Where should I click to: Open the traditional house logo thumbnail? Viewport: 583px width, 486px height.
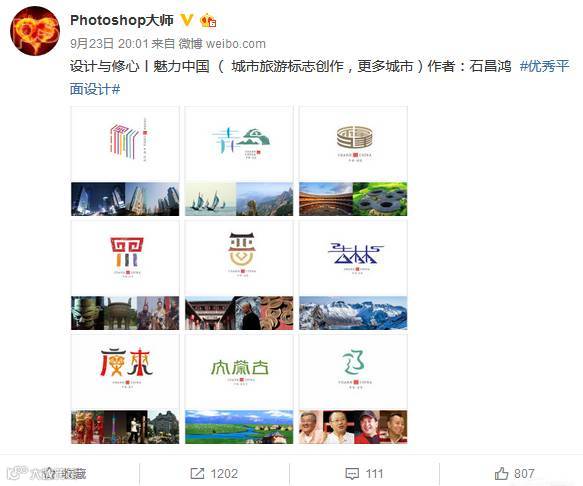point(239,275)
